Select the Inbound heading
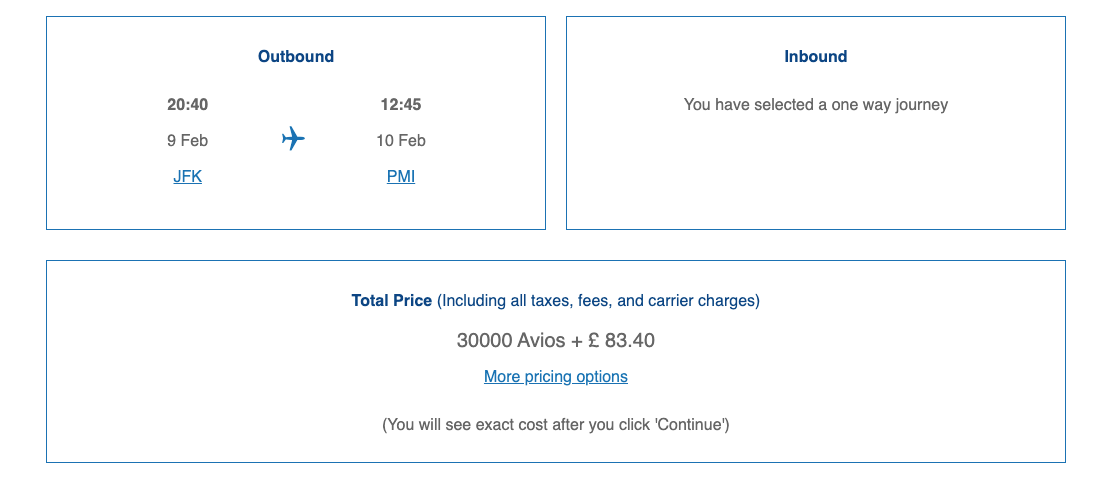The image size is (1096, 480). (816, 57)
